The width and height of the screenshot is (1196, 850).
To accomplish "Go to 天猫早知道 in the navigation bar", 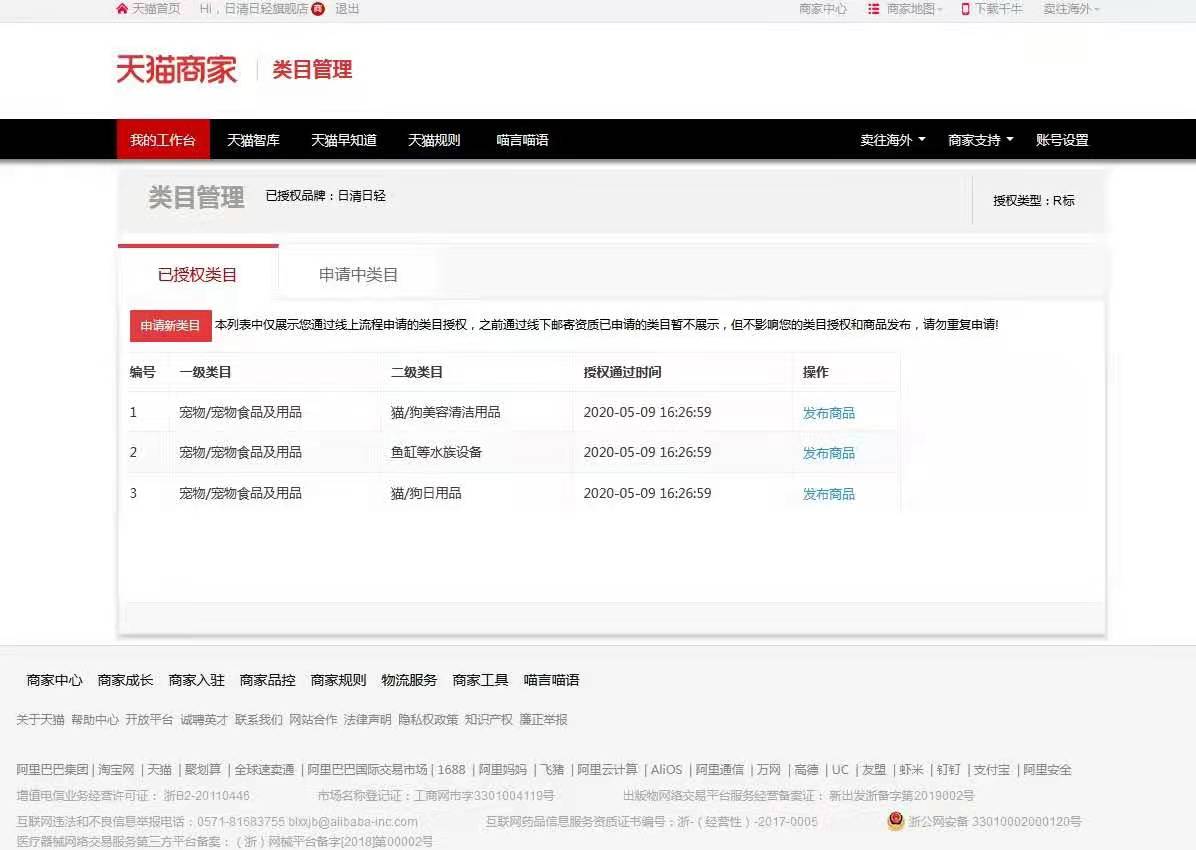I will [x=343, y=140].
